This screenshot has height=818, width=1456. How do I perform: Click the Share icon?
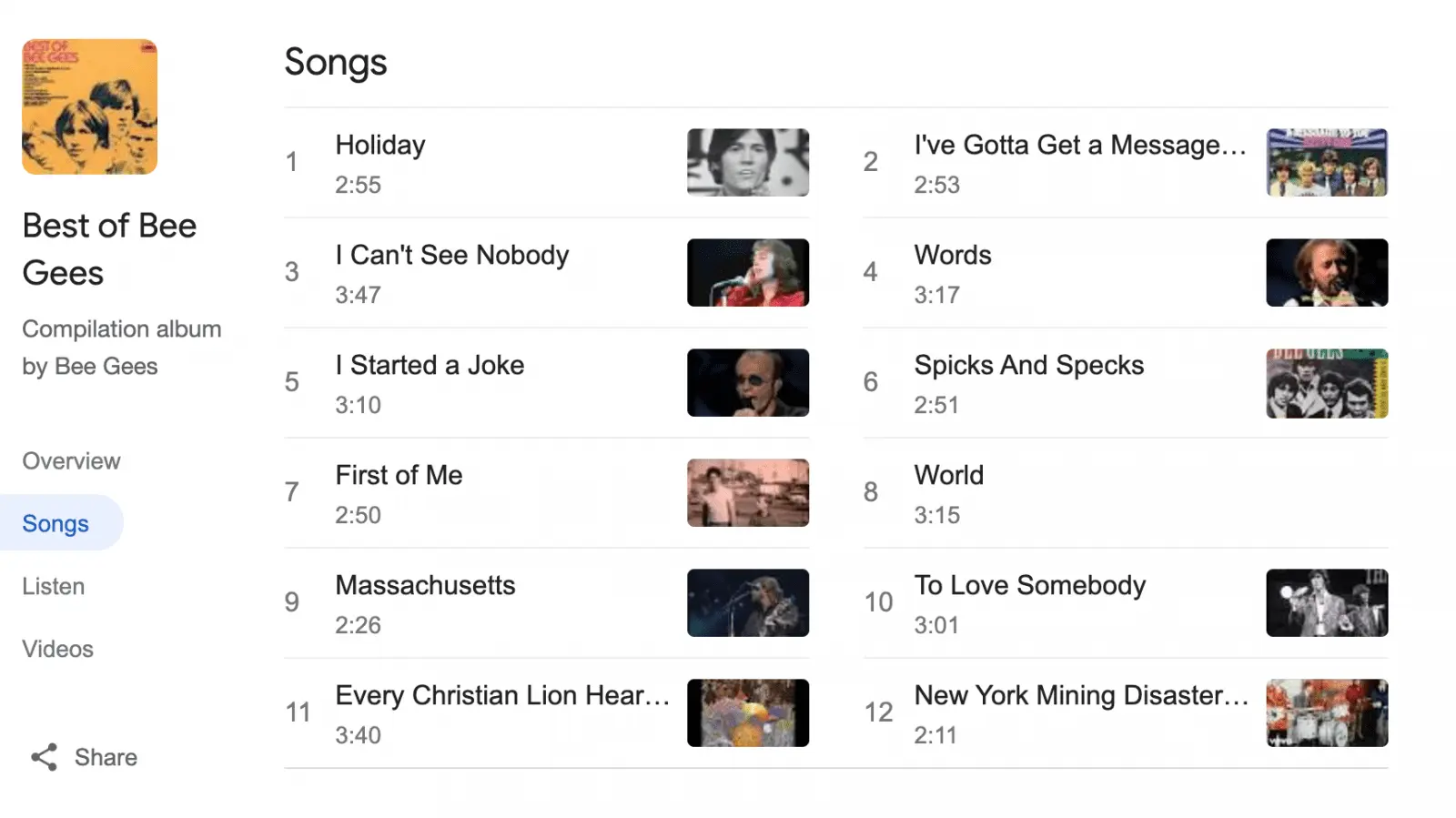pyautogui.click(x=44, y=757)
